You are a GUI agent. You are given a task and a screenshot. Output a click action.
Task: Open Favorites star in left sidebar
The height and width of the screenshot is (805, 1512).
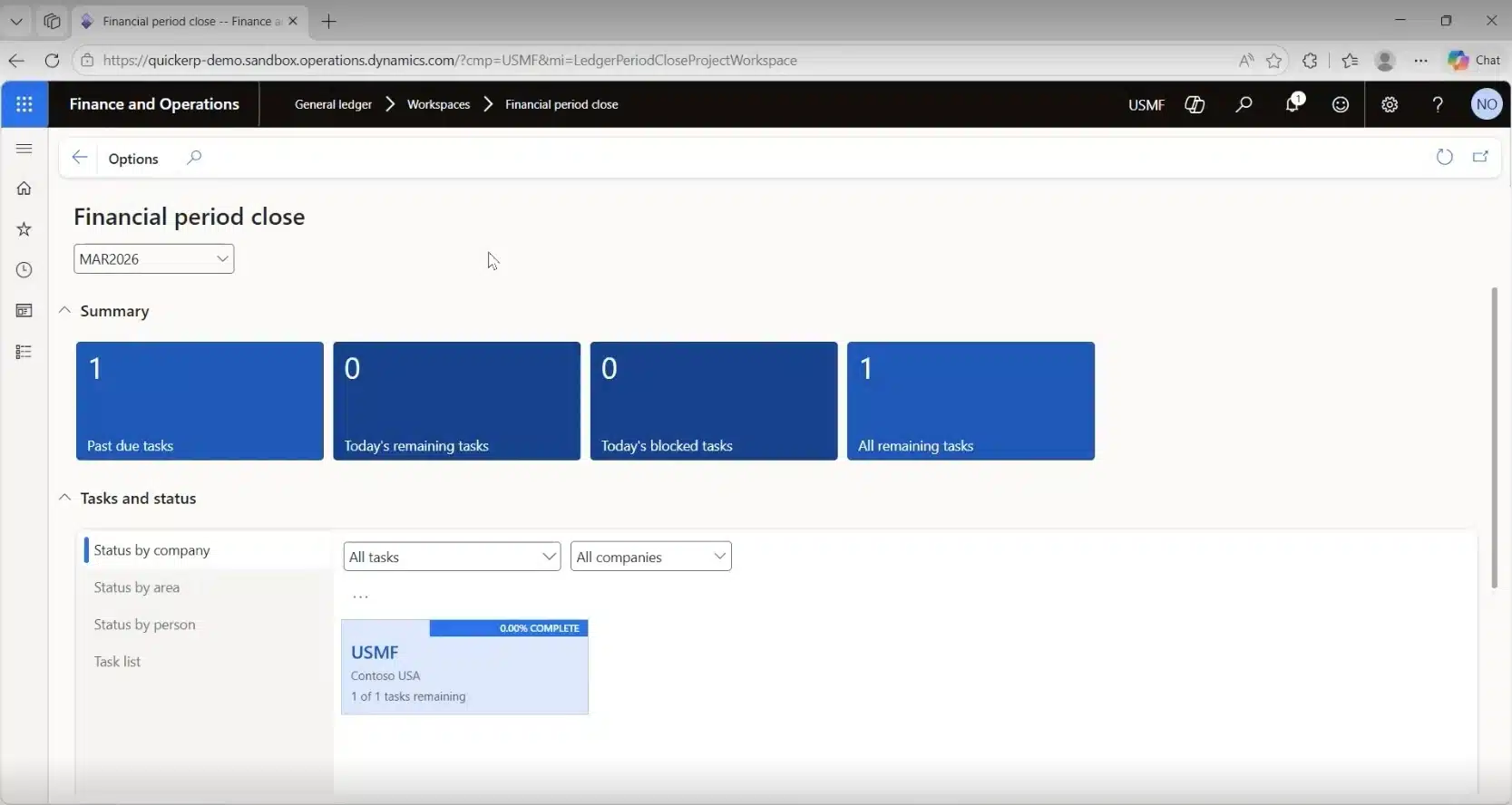pos(24,229)
